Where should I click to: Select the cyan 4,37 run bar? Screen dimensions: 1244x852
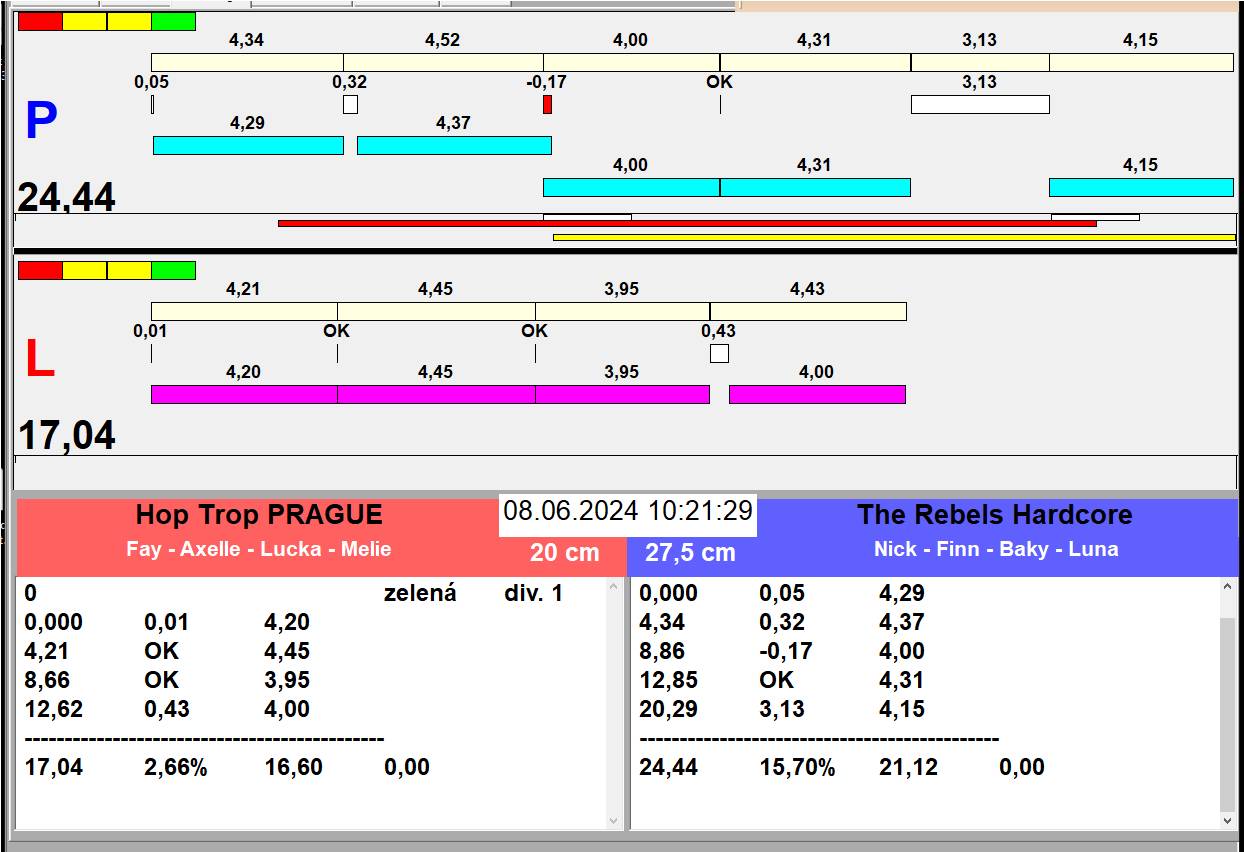point(454,145)
